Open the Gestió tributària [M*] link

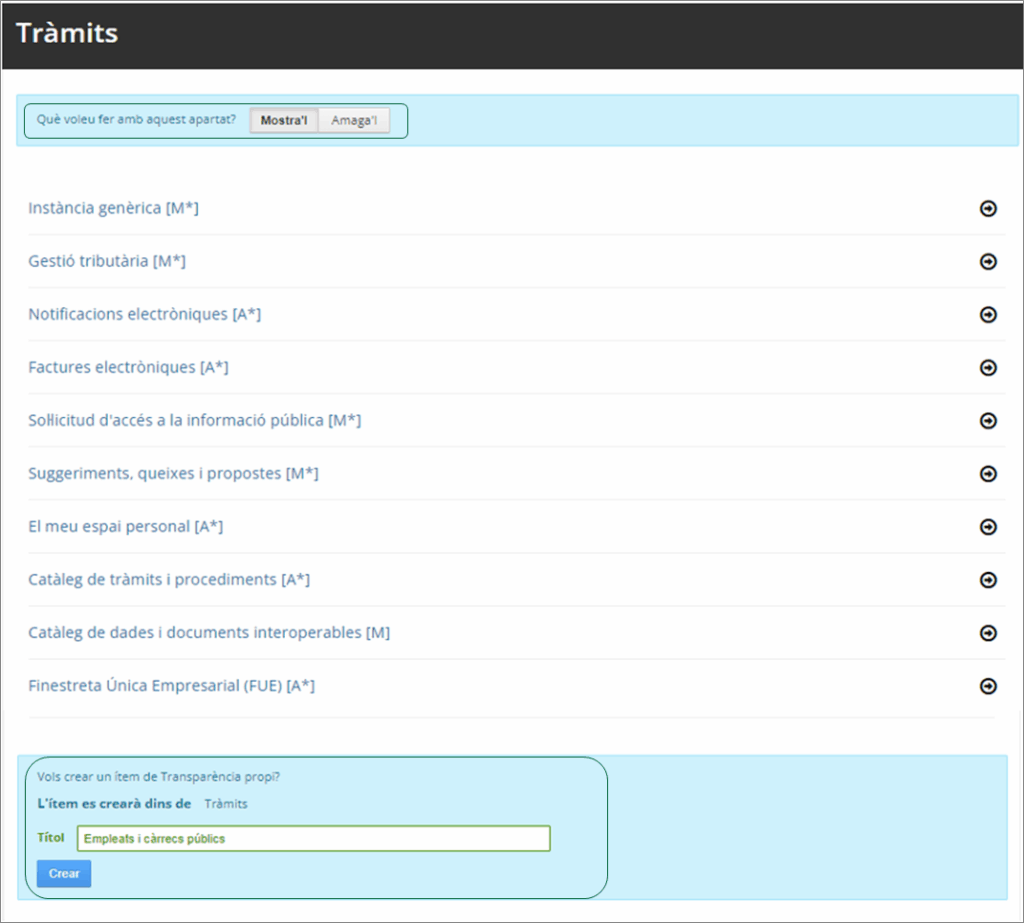pyautogui.click(x=107, y=261)
